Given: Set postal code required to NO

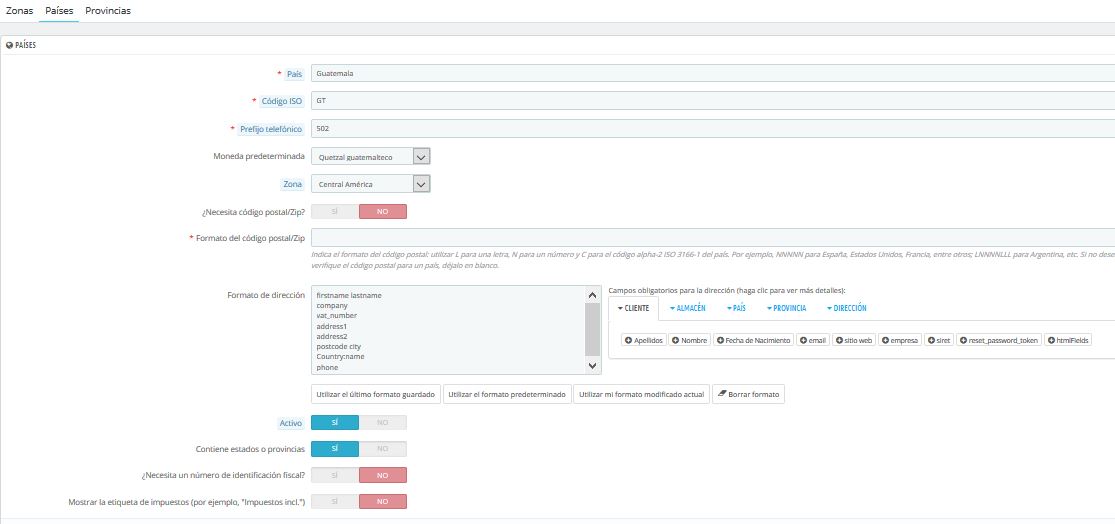Looking at the screenshot, I should coord(383,212).
